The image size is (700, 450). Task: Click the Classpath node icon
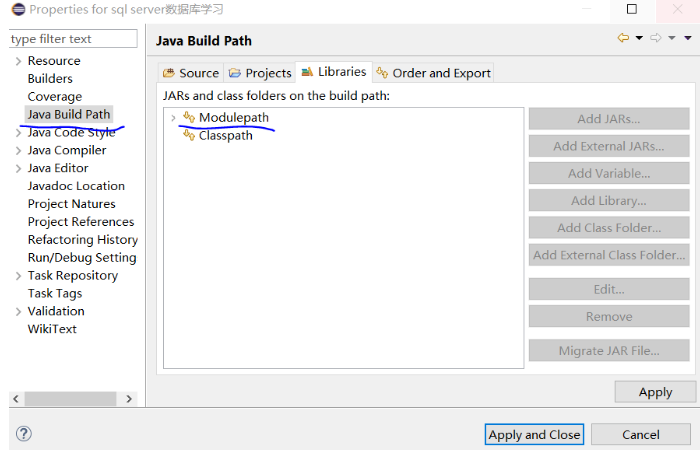189,135
